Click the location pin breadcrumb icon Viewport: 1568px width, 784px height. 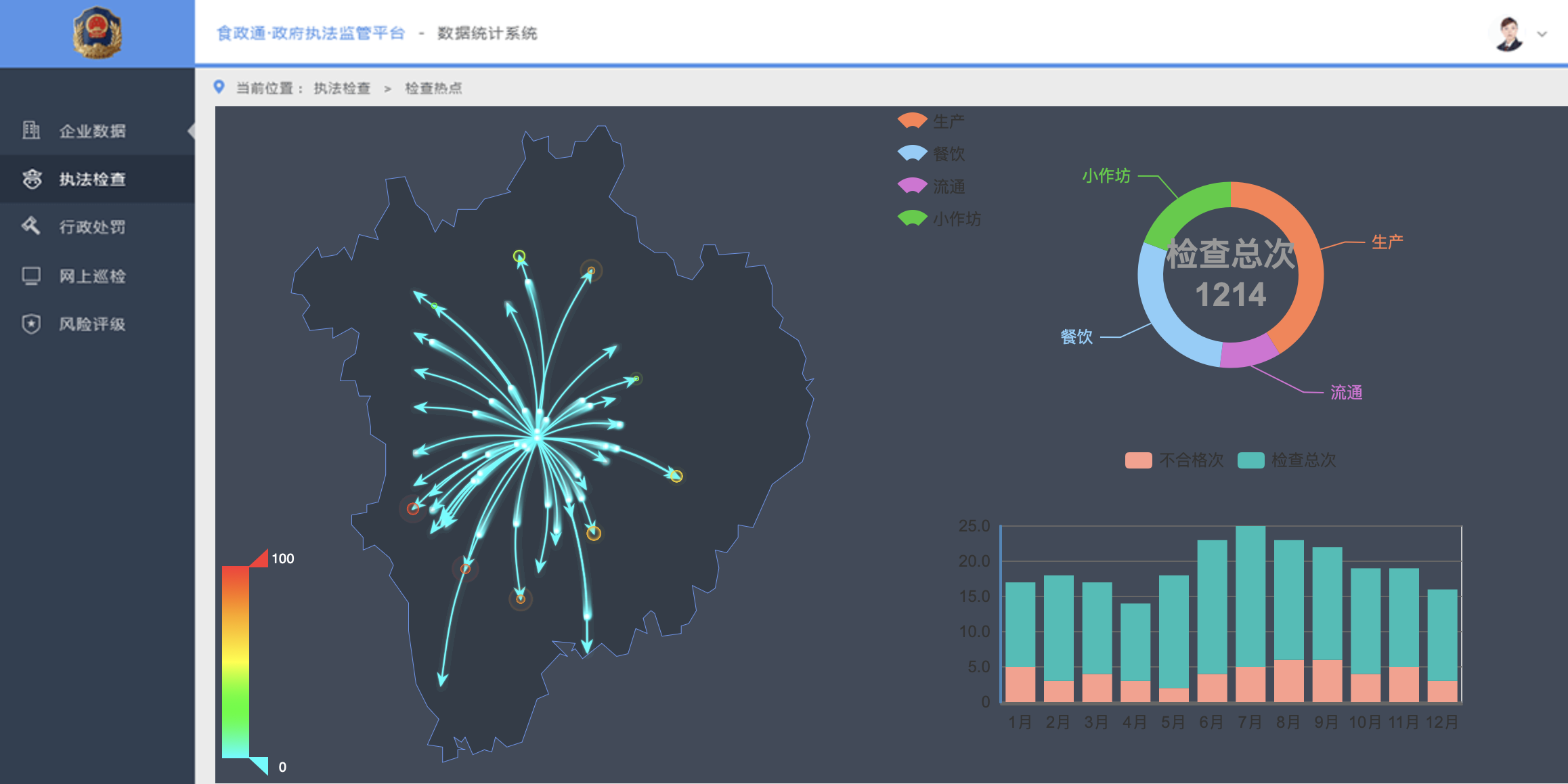219,87
